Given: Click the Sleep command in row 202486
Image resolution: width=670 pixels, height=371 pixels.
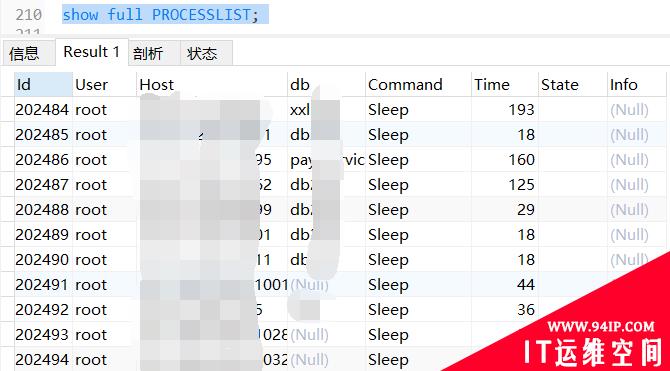Looking at the screenshot, I should [388, 160].
